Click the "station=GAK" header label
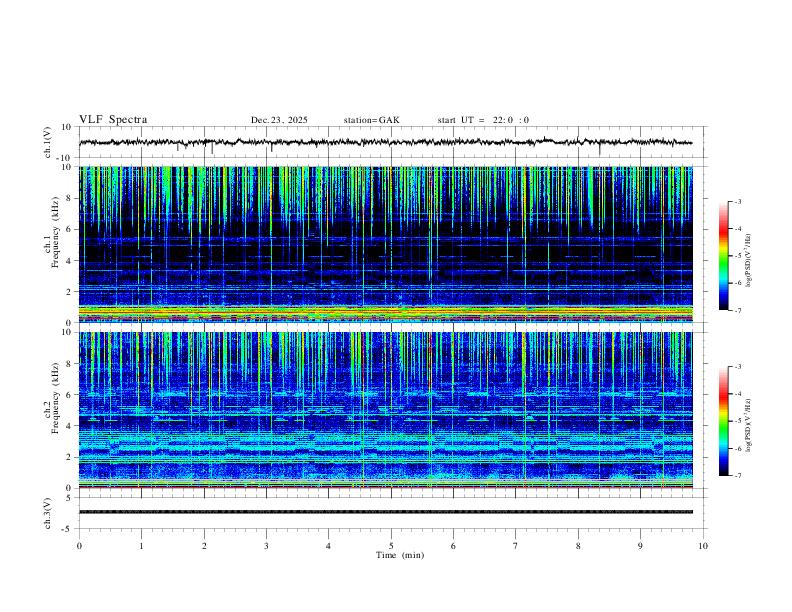The width and height of the screenshot is (792, 612). (372, 120)
